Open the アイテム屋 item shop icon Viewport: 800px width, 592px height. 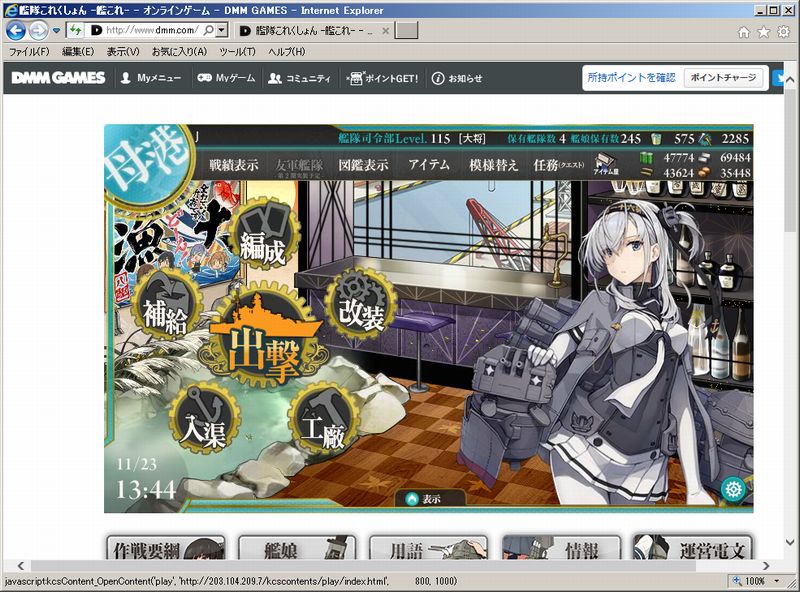click(x=605, y=165)
